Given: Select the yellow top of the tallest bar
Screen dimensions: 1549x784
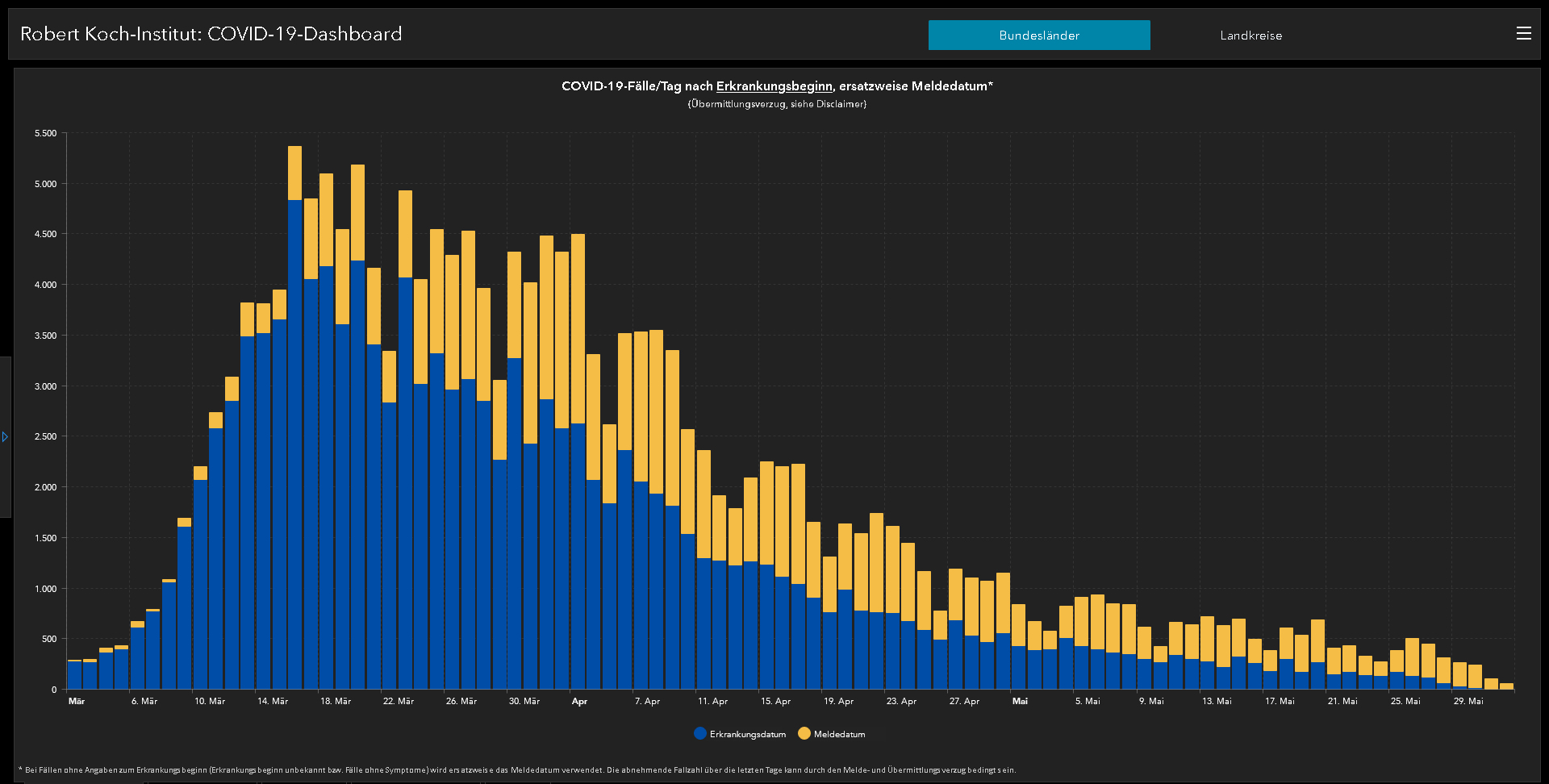Looking at the screenshot, I should (x=294, y=173).
